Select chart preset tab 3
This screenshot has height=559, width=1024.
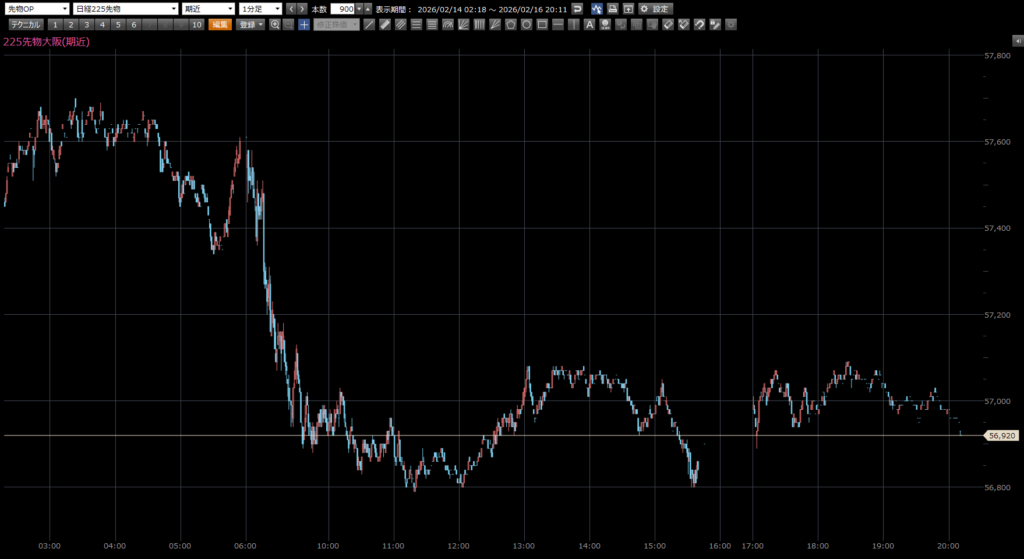pyautogui.click(x=86, y=24)
